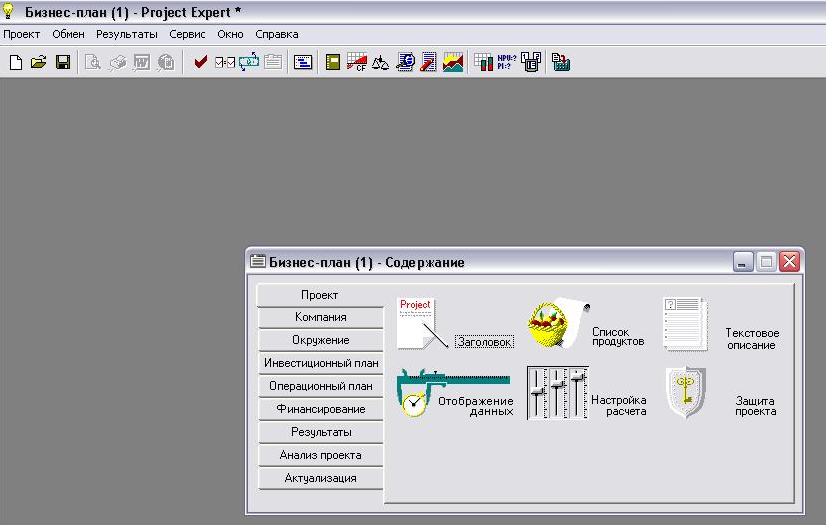Click the last teal calculator toolbar icon
826x525 pixels.
click(x=561, y=62)
